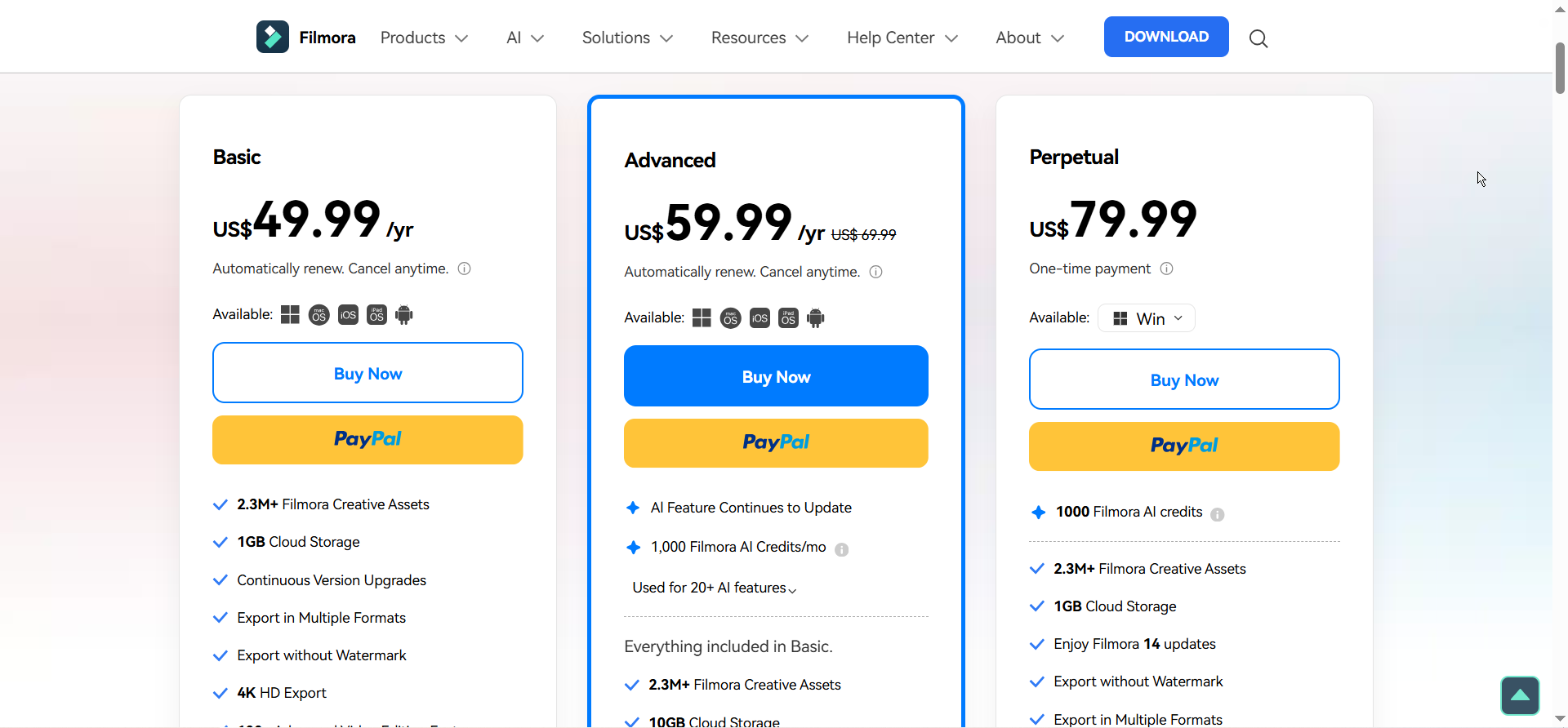The image size is (1568, 728).
Task: Click info icon beside 1,000 AI Credits/mo
Action: tap(842, 550)
